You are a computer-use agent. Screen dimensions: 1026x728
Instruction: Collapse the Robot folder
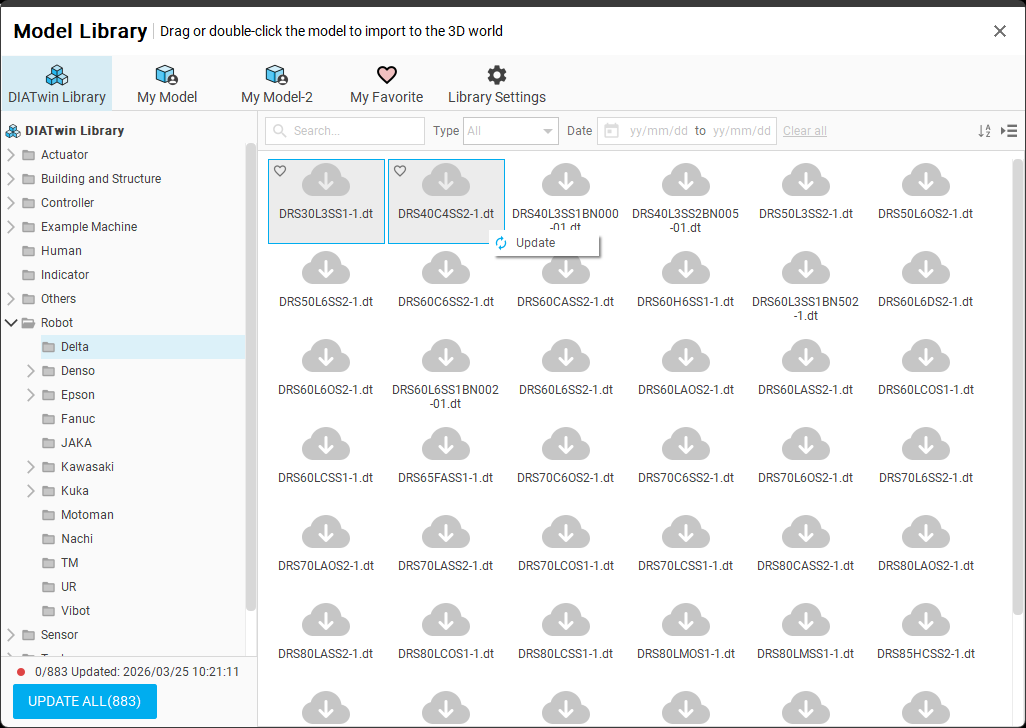tap(11, 322)
